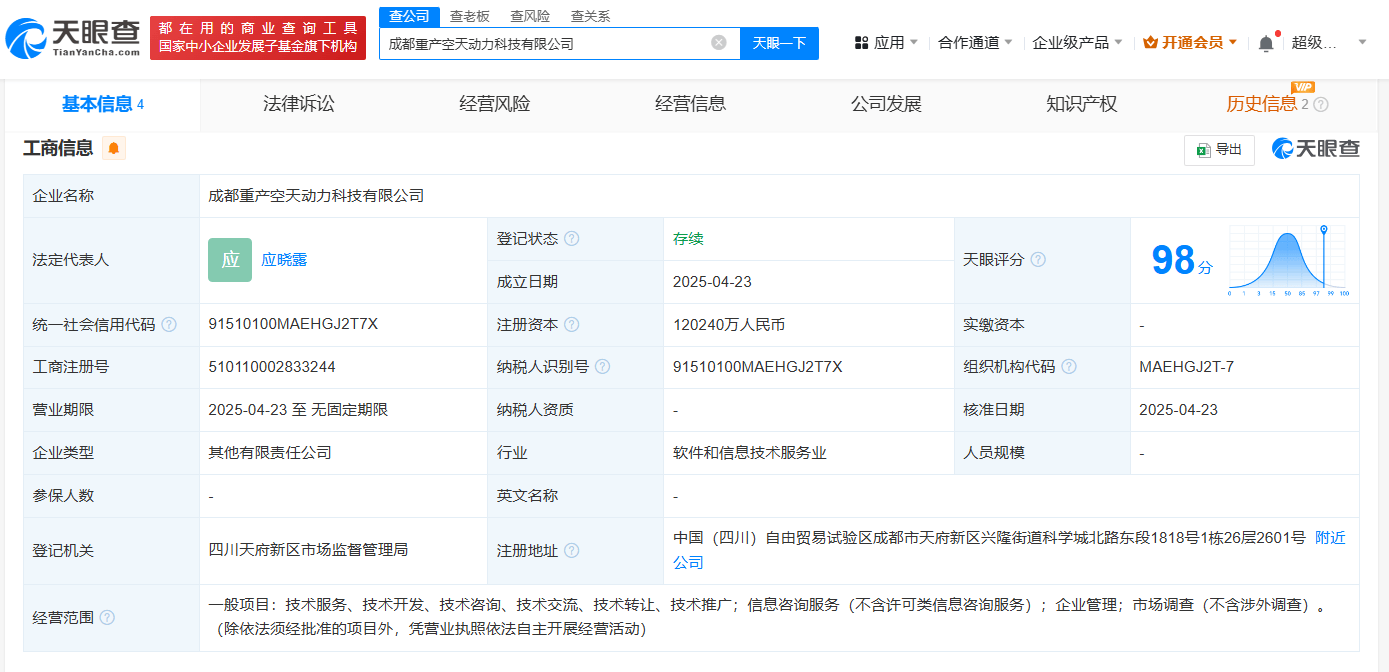Screen dimensions: 1389x672
Task: Expand the 合作通道 dropdown
Action: click(x=975, y=43)
